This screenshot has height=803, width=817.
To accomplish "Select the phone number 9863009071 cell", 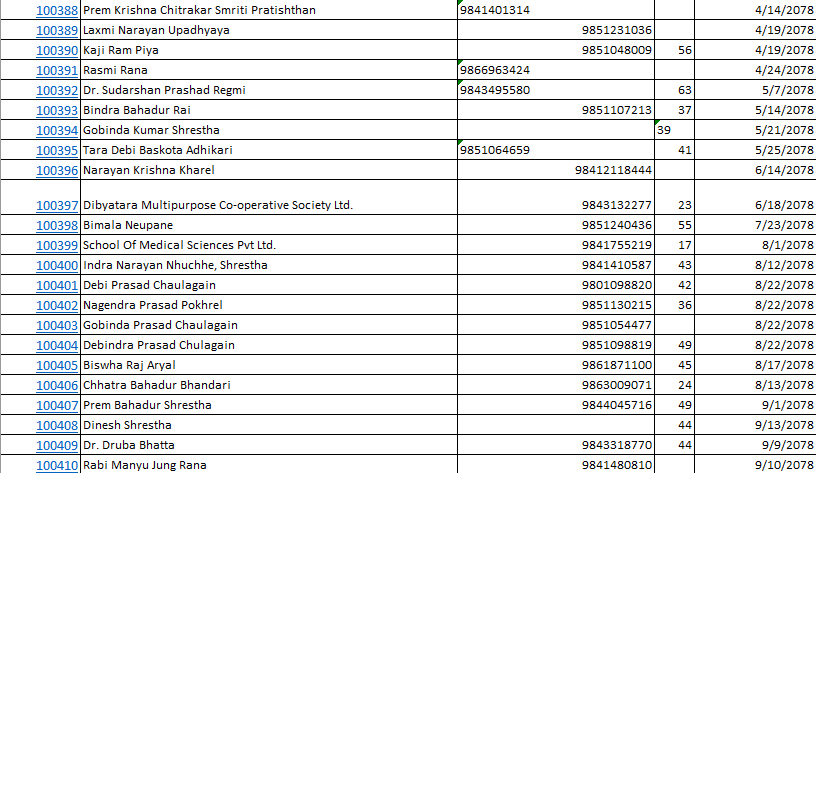I will coord(616,385).
